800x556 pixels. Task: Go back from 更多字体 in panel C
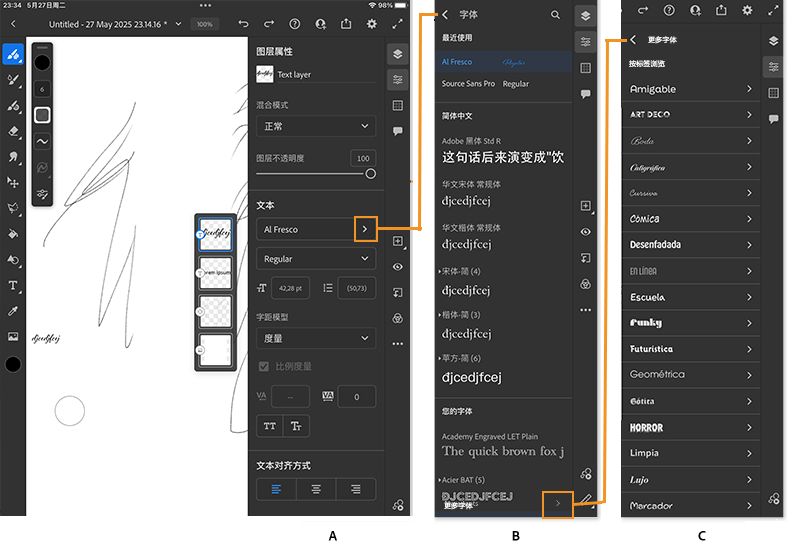(633, 39)
